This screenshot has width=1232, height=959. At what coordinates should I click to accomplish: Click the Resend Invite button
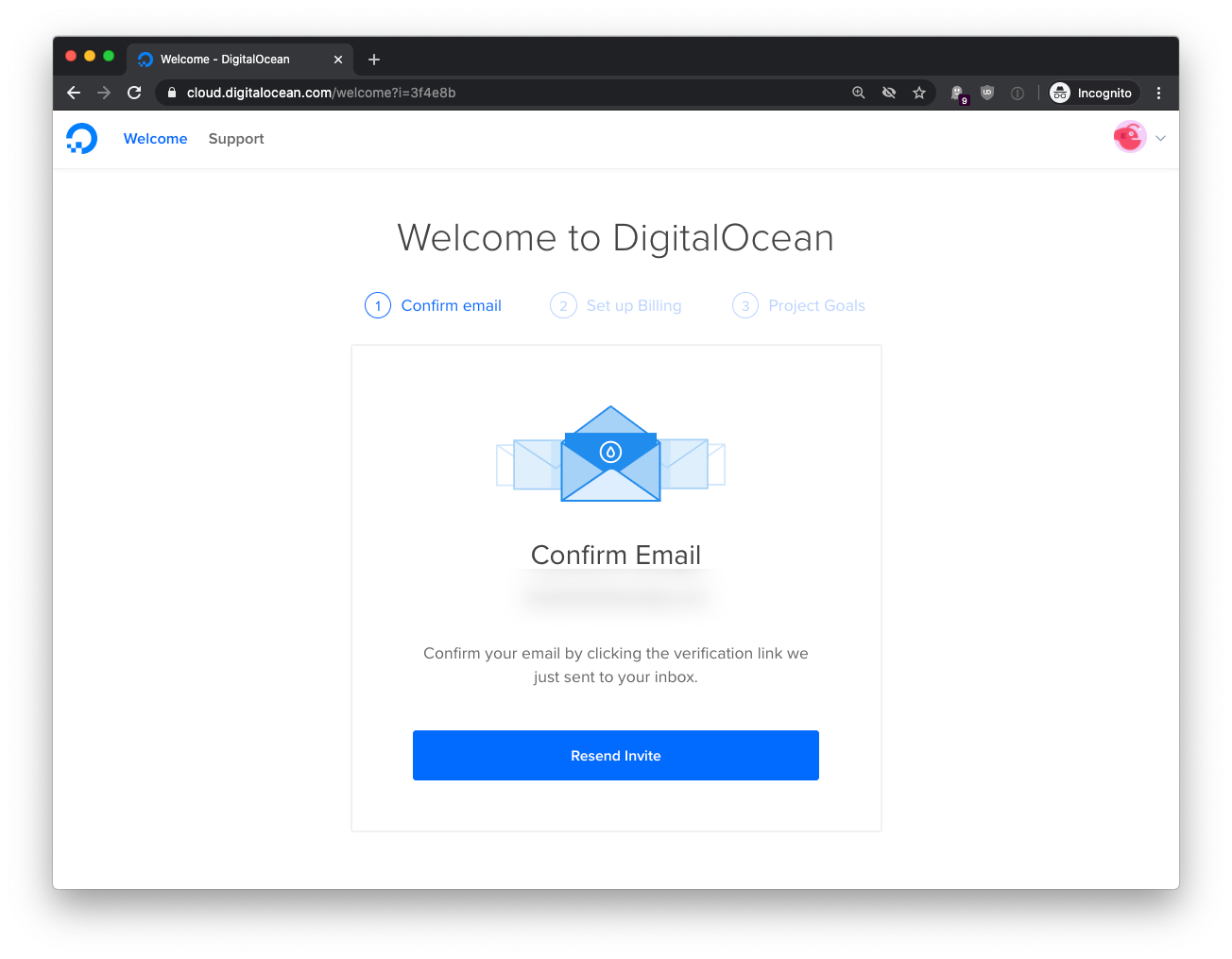(616, 755)
